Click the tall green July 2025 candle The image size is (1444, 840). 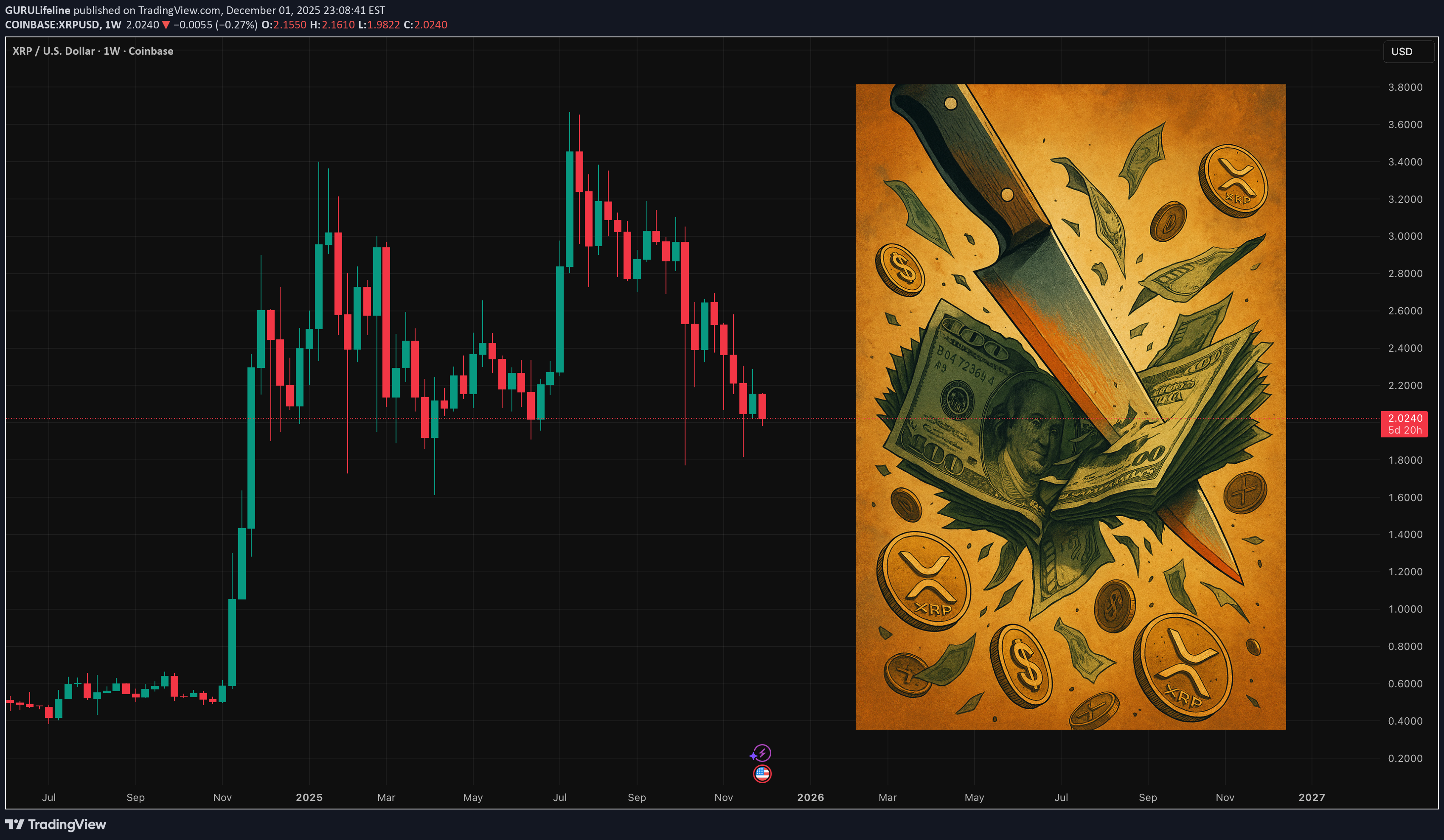[569, 209]
